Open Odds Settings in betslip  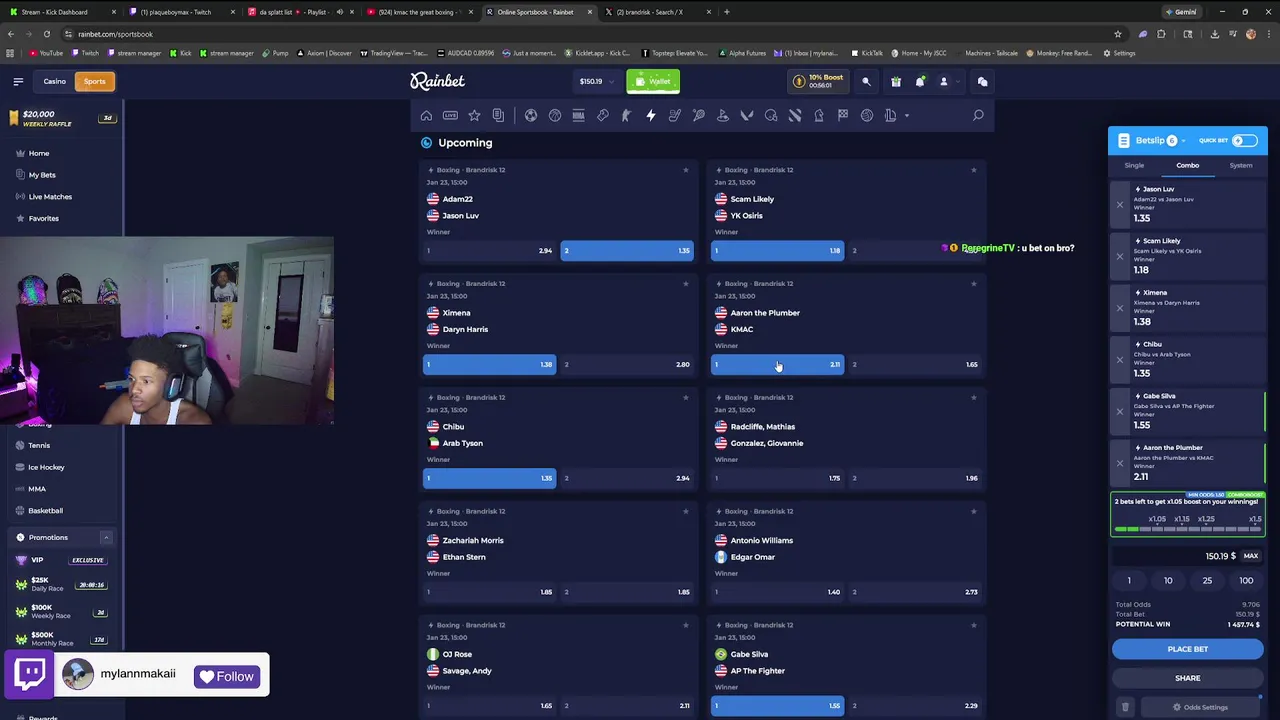pyautogui.click(x=1200, y=707)
